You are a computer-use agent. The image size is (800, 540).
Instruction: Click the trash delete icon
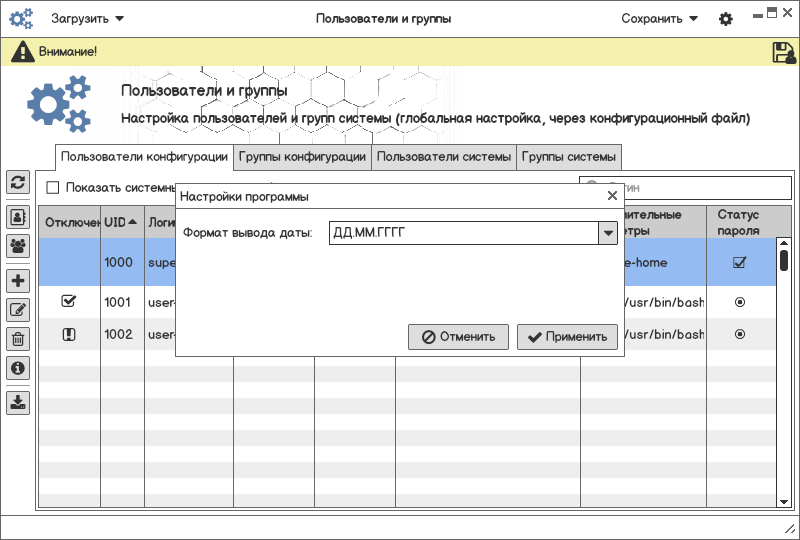tap(18, 339)
